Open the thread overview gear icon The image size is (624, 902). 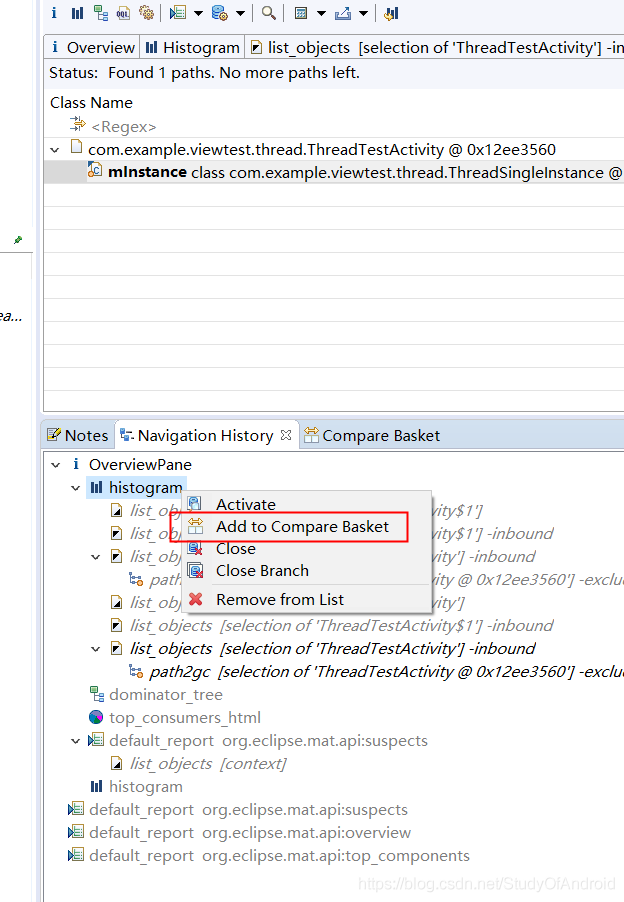147,13
